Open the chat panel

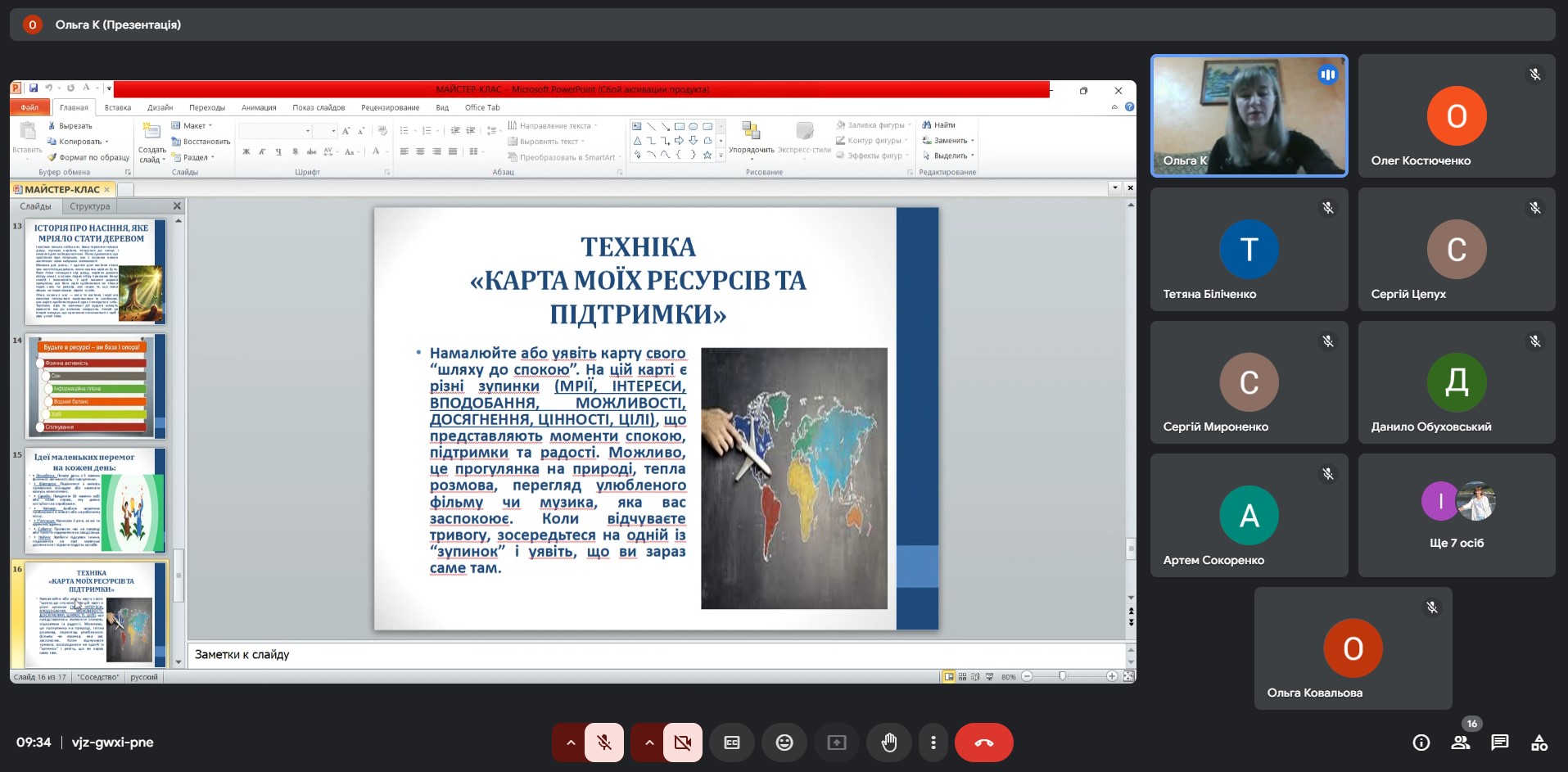(x=1499, y=743)
